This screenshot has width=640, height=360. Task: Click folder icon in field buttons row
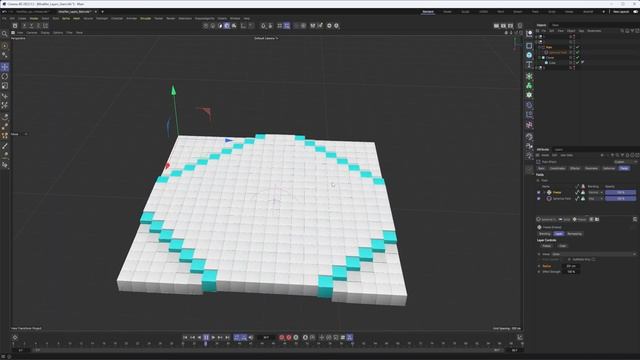tap(597, 219)
